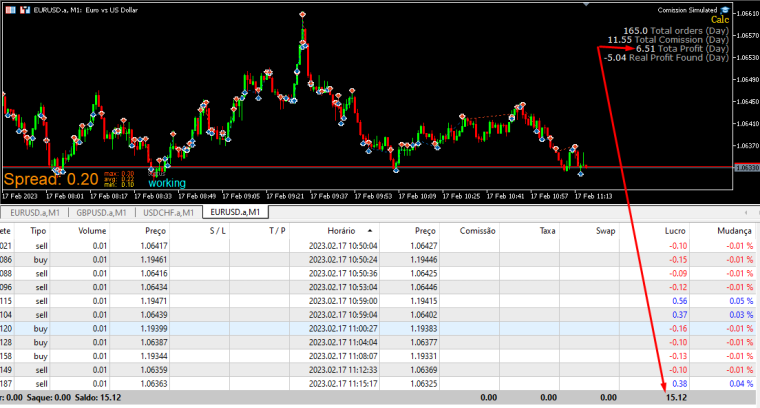The height and width of the screenshot is (408, 760).
Task: Click the Saque: 0.00 summary text
Action: coord(49,397)
